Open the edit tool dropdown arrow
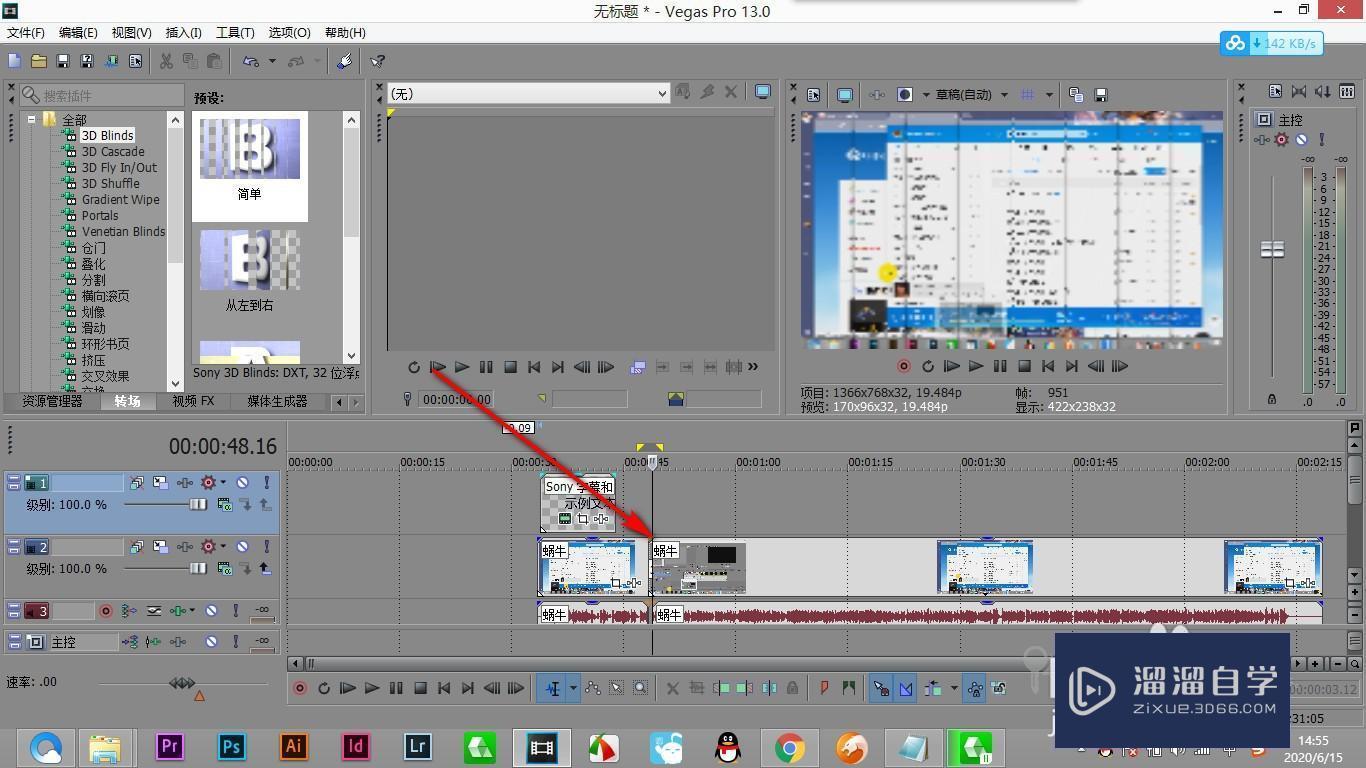 [573, 688]
